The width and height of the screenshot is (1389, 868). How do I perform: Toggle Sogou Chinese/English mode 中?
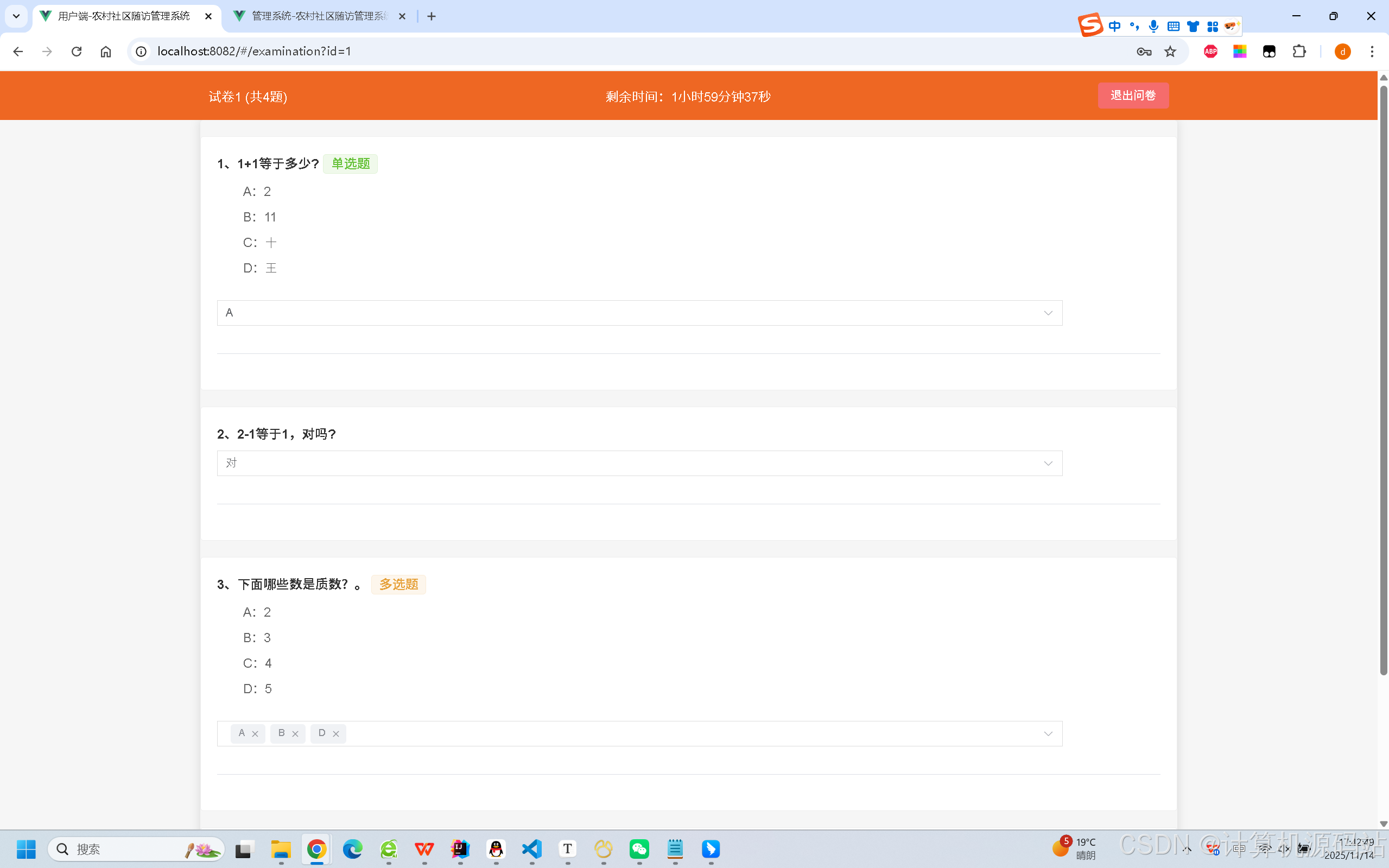[x=1115, y=27]
